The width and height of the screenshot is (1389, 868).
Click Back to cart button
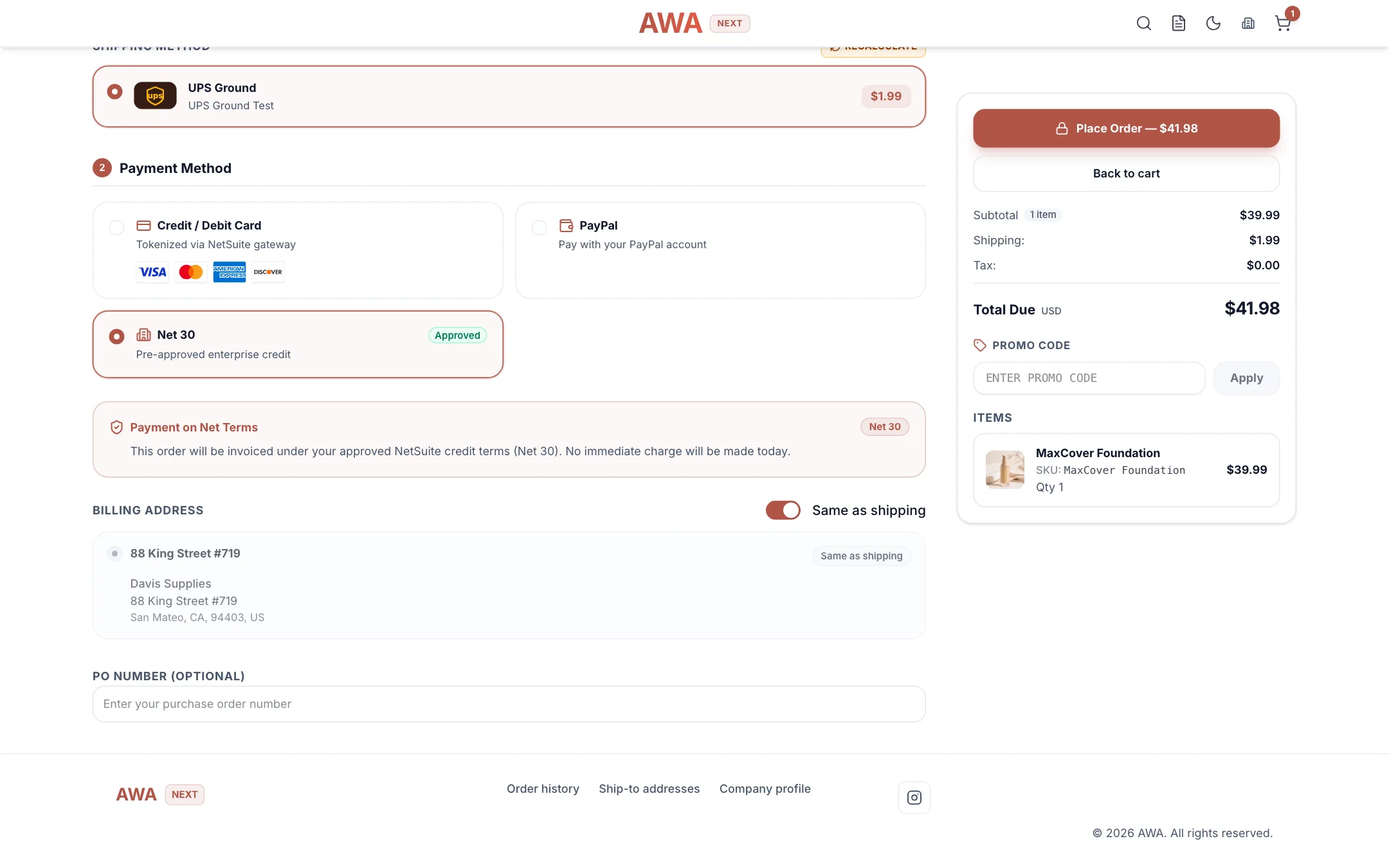pyautogui.click(x=1126, y=174)
